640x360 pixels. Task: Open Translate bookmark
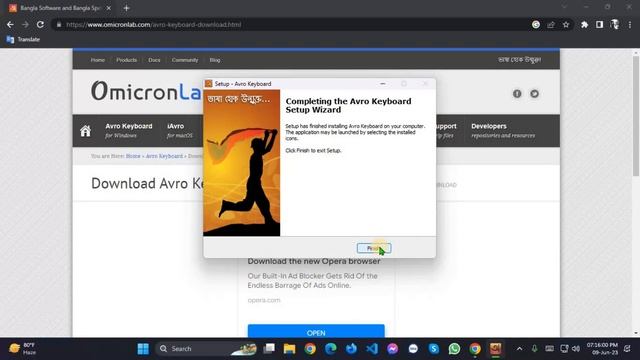coord(23,40)
